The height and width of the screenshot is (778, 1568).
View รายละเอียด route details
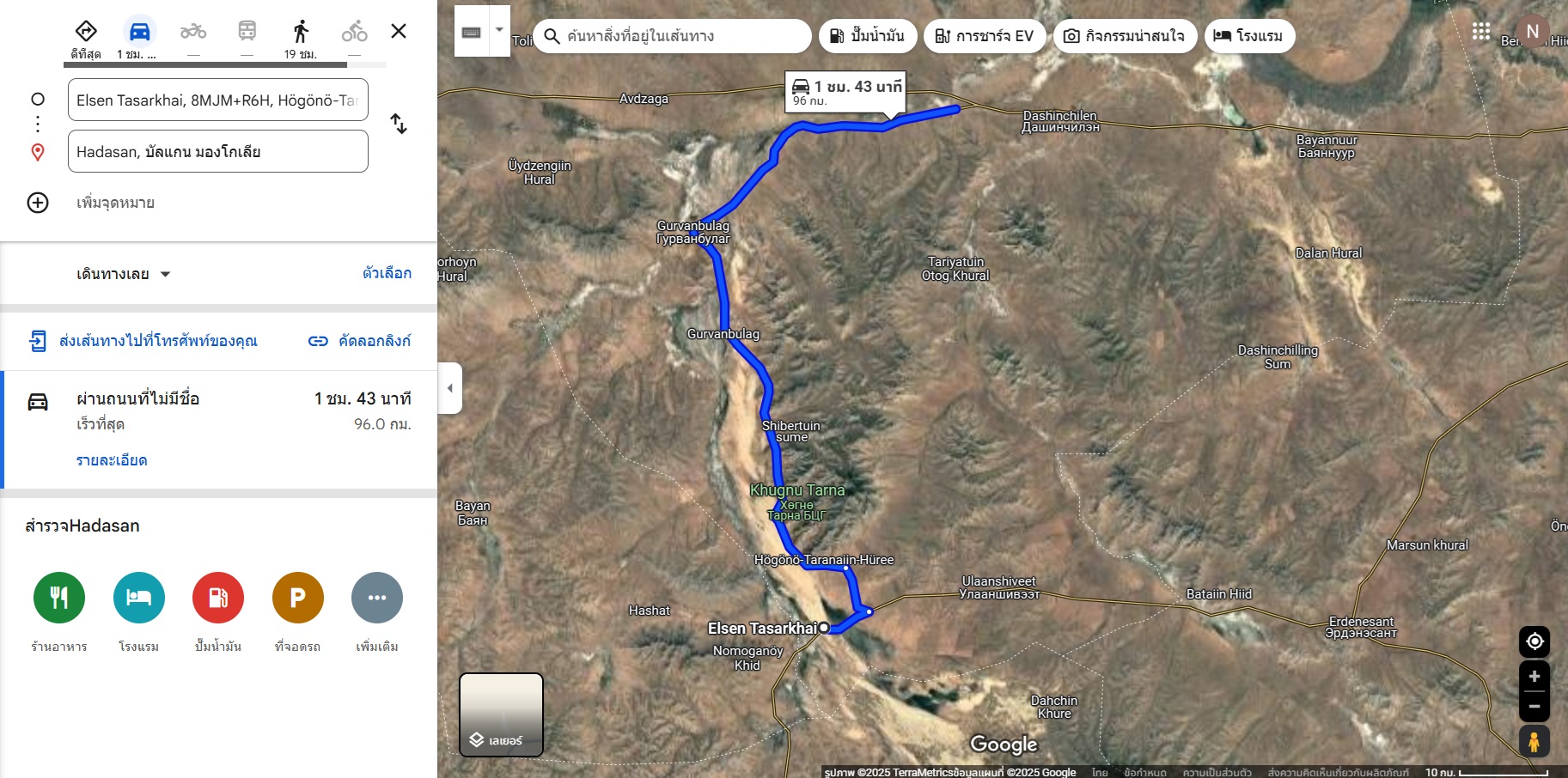[x=112, y=460]
